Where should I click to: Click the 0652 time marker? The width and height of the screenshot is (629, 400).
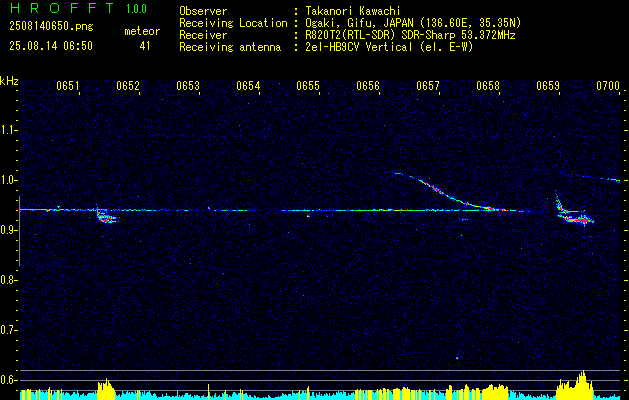[128, 86]
